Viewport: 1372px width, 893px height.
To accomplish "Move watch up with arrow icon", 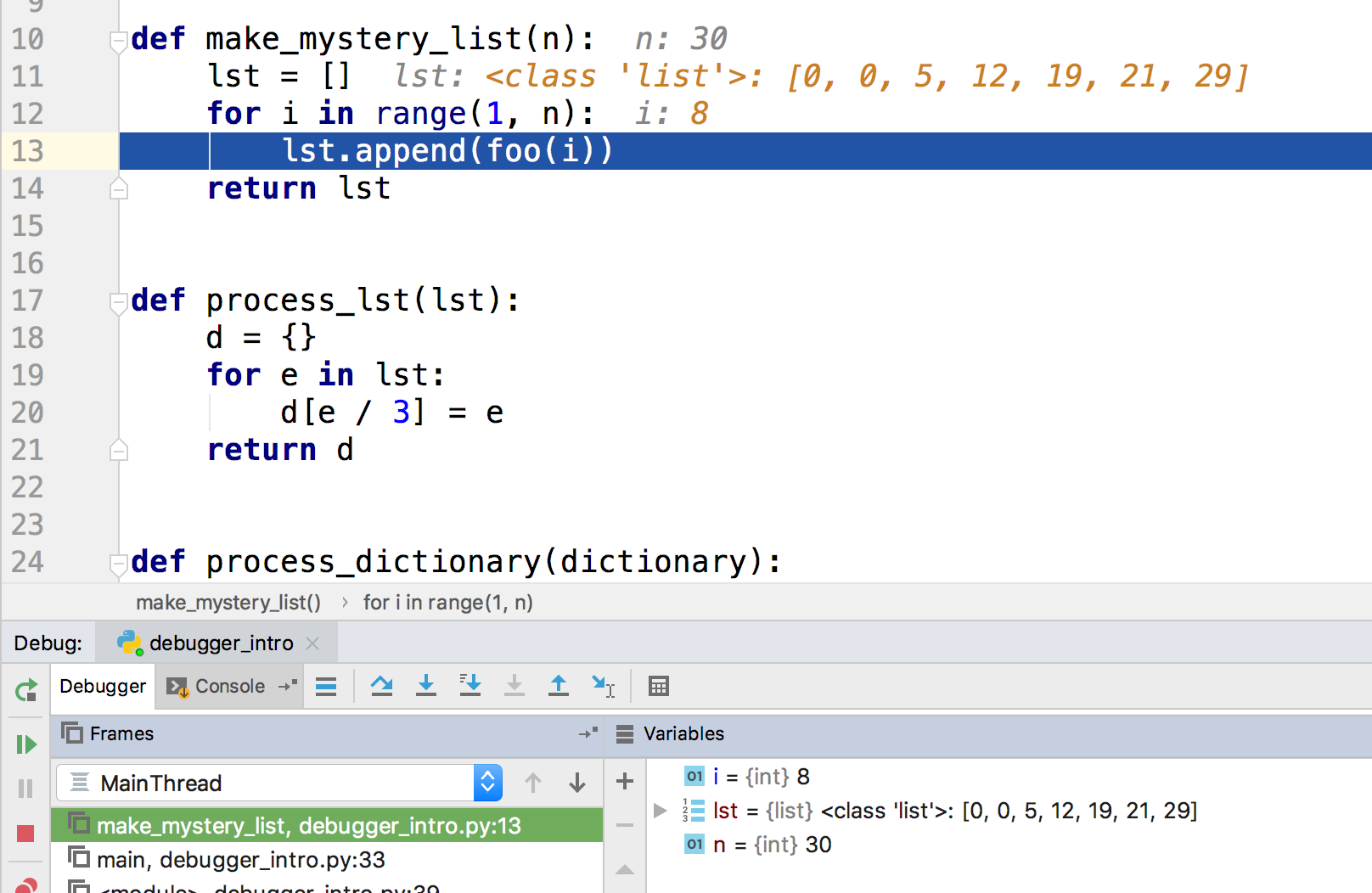I will pos(625,869).
